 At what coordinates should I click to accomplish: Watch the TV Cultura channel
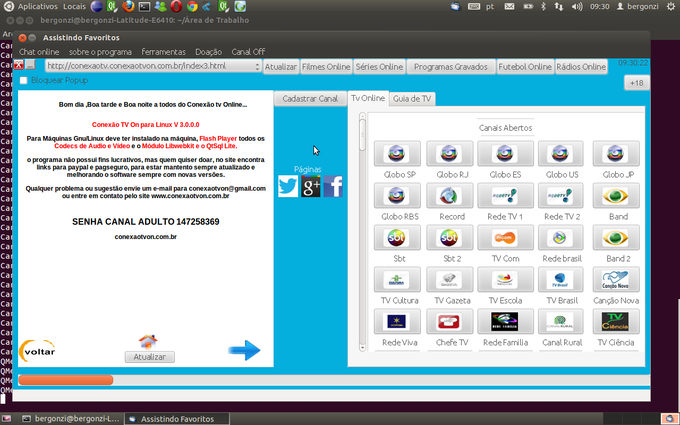397,280
